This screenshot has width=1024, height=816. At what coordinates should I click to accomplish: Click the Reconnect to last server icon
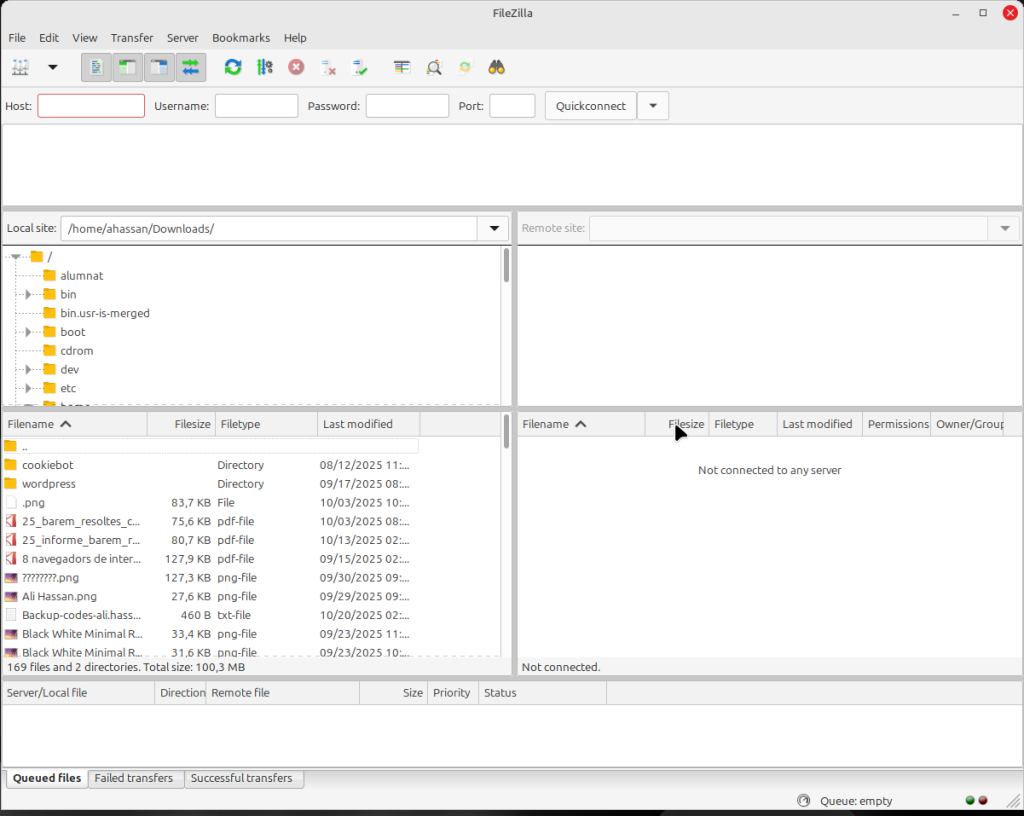click(360, 67)
